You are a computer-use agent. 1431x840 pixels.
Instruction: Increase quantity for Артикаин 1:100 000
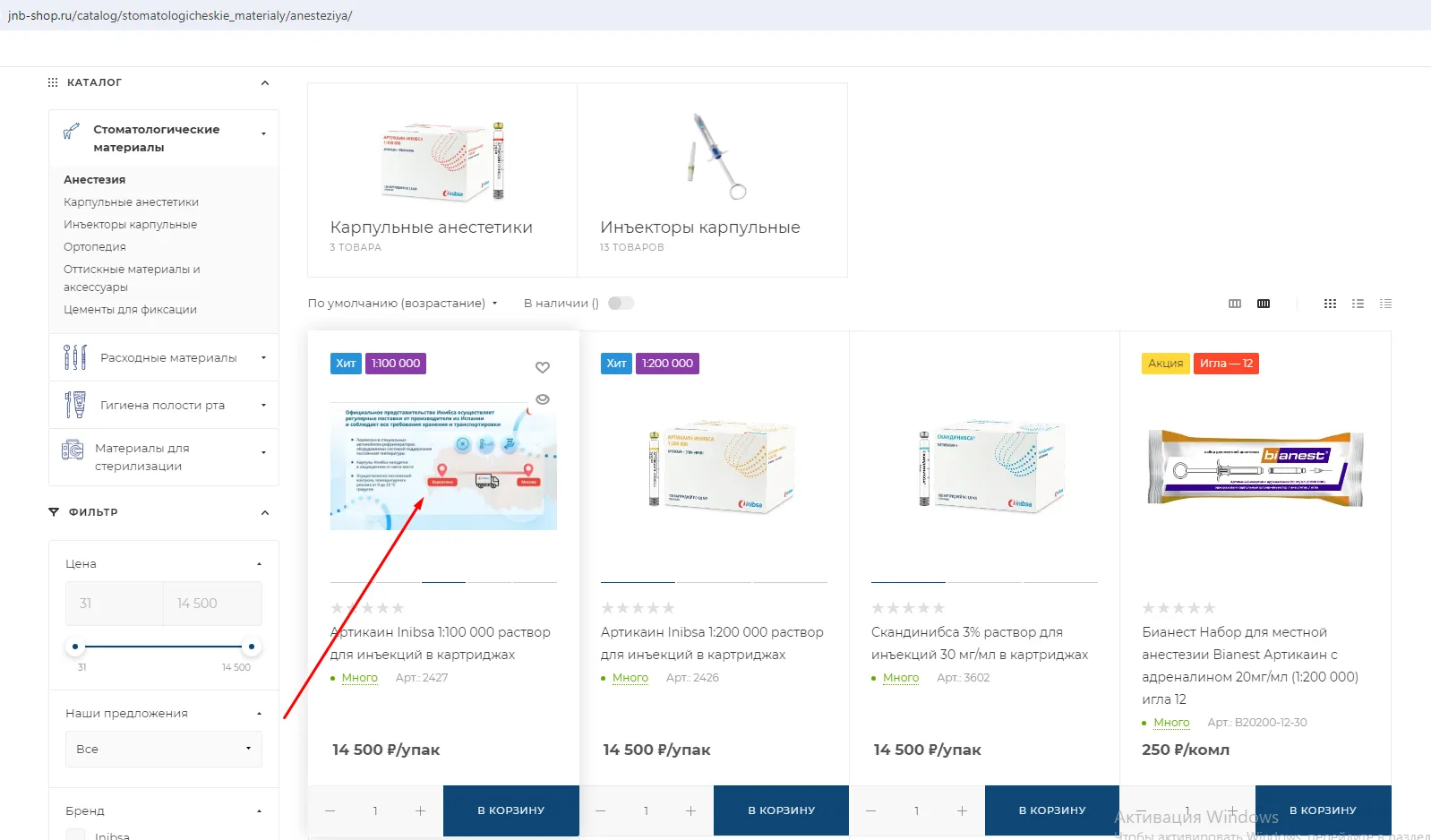click(x=420, y=810)
